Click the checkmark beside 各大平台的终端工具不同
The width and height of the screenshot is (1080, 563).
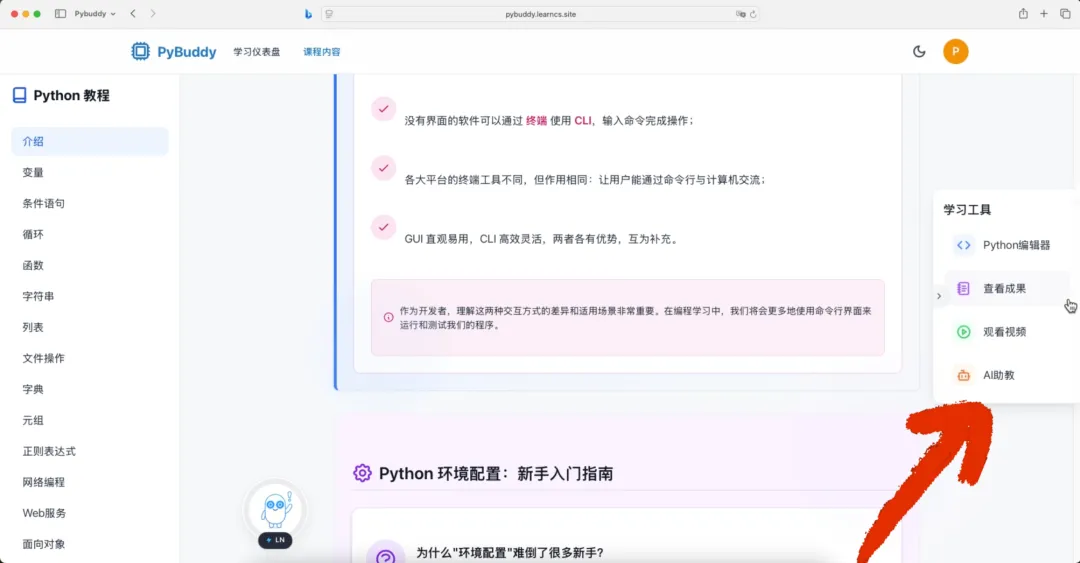384,168
